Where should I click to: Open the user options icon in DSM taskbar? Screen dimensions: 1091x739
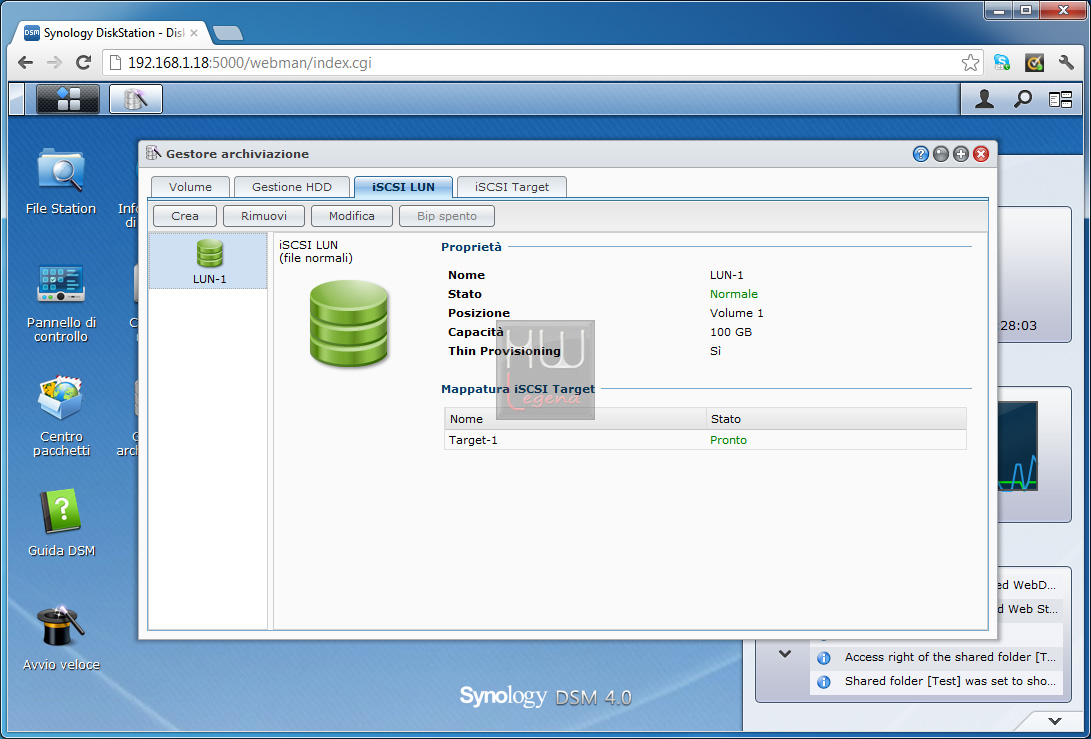pos(984,100)
